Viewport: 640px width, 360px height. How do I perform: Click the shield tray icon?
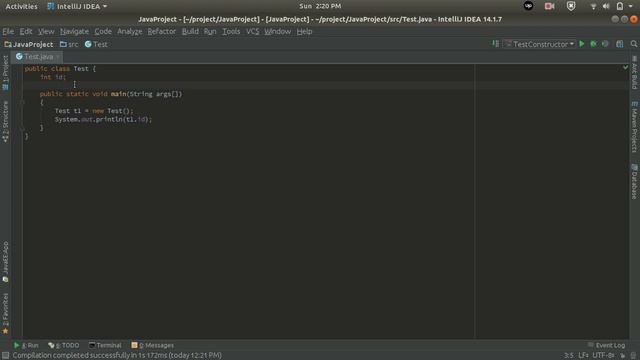[x=571, y=6]
